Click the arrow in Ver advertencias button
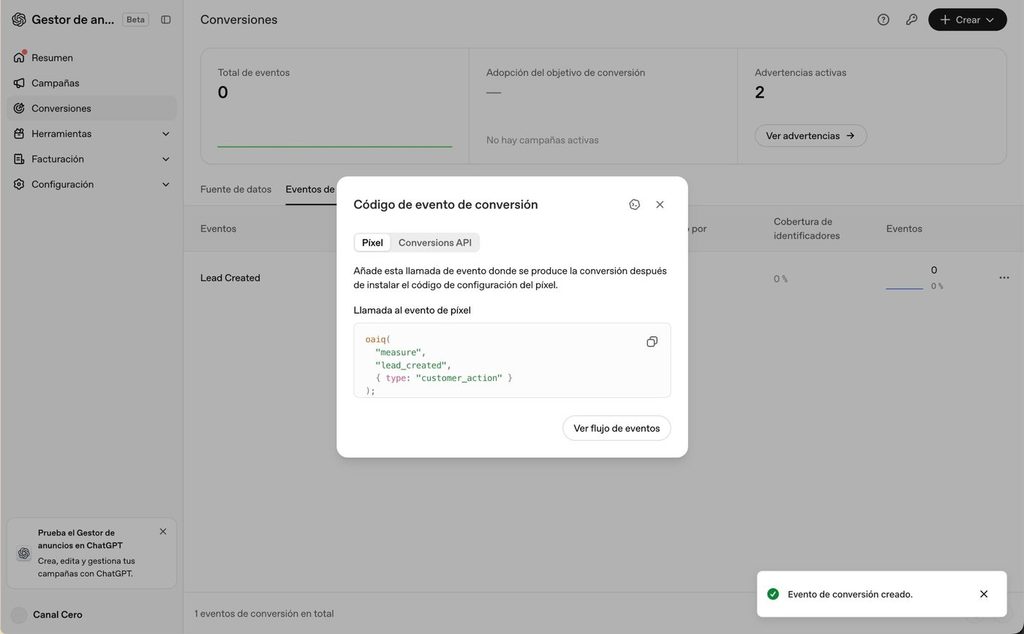 (x=850, y=136)
